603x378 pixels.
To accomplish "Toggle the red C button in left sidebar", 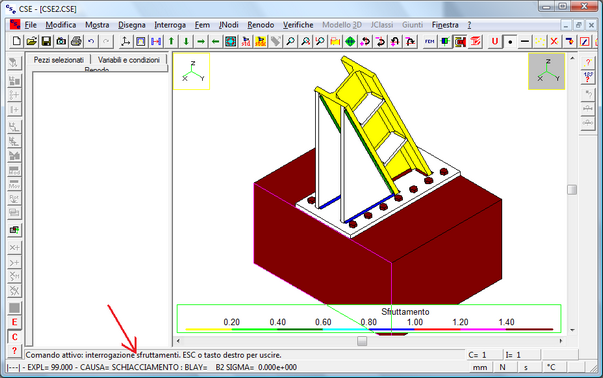I will (x=14, y=337).
